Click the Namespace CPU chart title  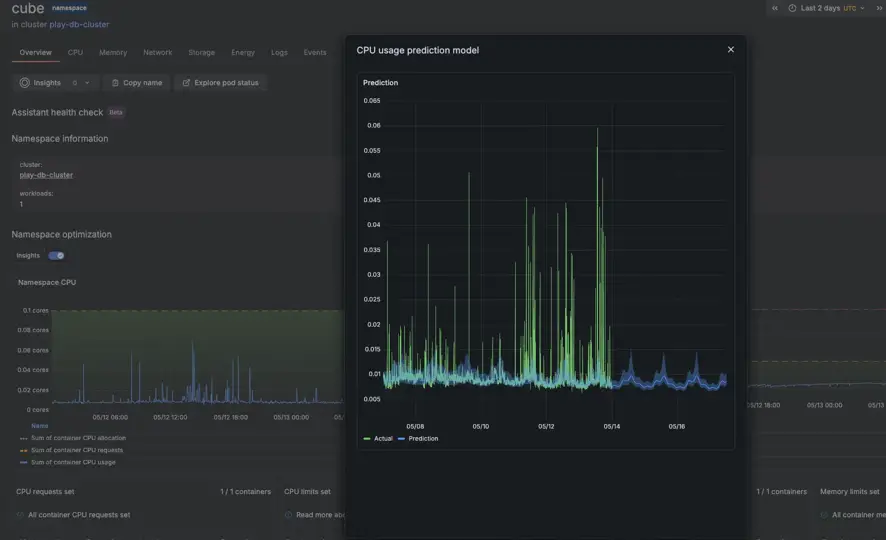47,282
